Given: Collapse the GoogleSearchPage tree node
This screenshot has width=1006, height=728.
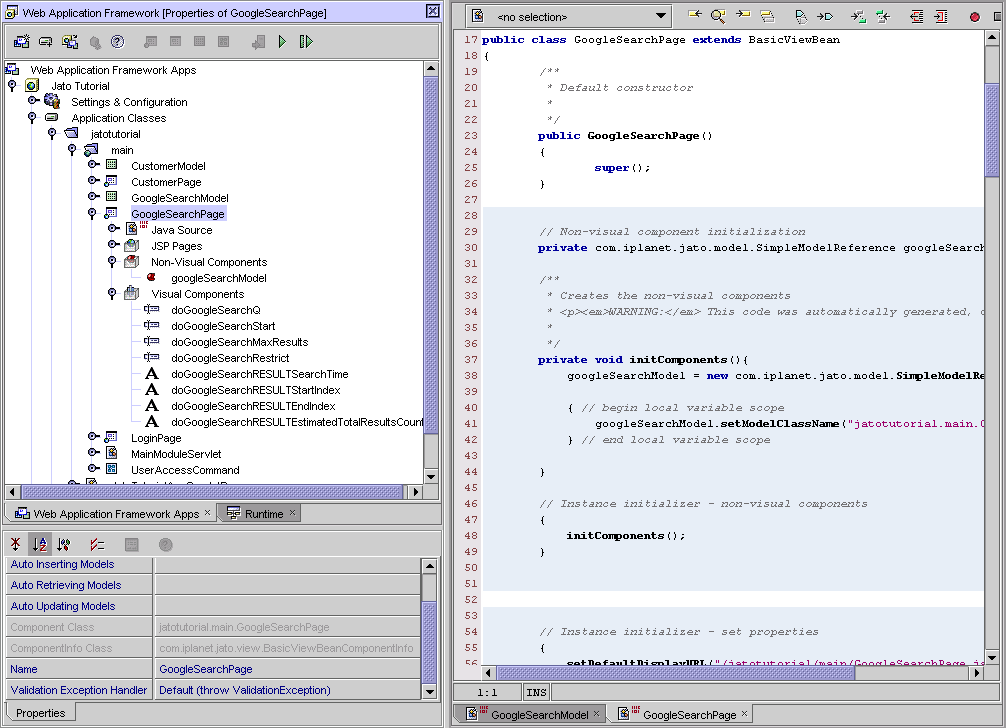Looking at the screenshot, I should 92,214.
